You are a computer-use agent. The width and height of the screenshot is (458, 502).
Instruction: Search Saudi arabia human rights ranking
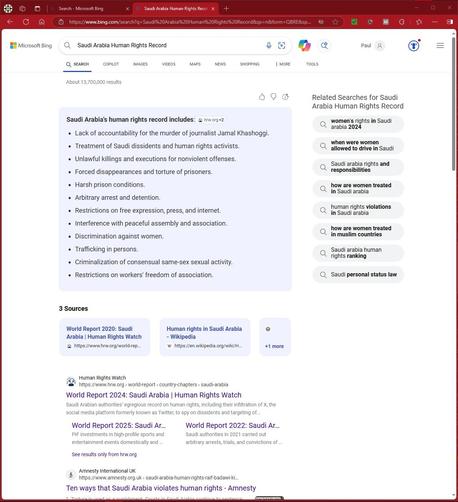pyautogui.click(x=358, y=253)
